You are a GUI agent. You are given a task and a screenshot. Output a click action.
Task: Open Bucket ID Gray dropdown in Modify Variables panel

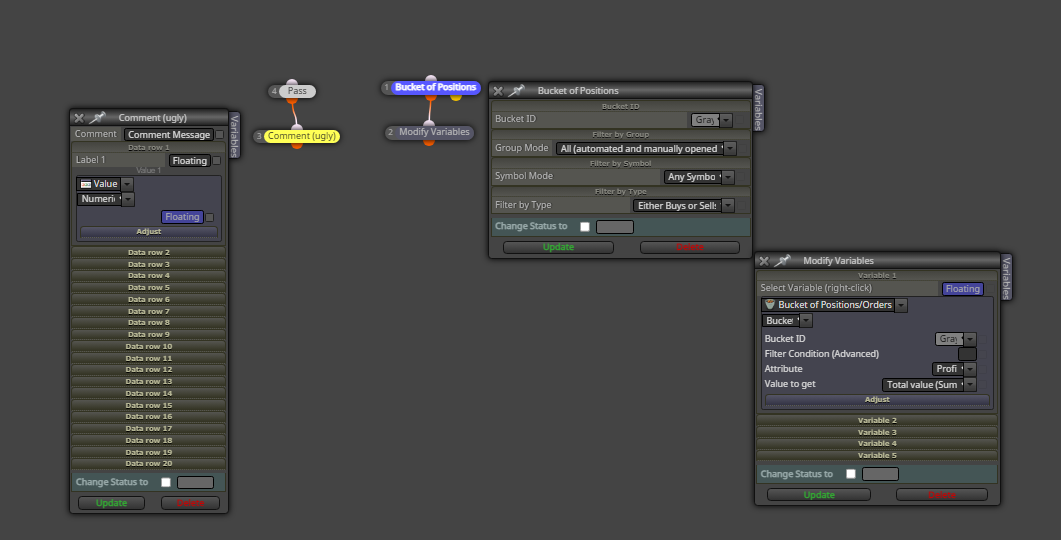[x=970, y=339]
